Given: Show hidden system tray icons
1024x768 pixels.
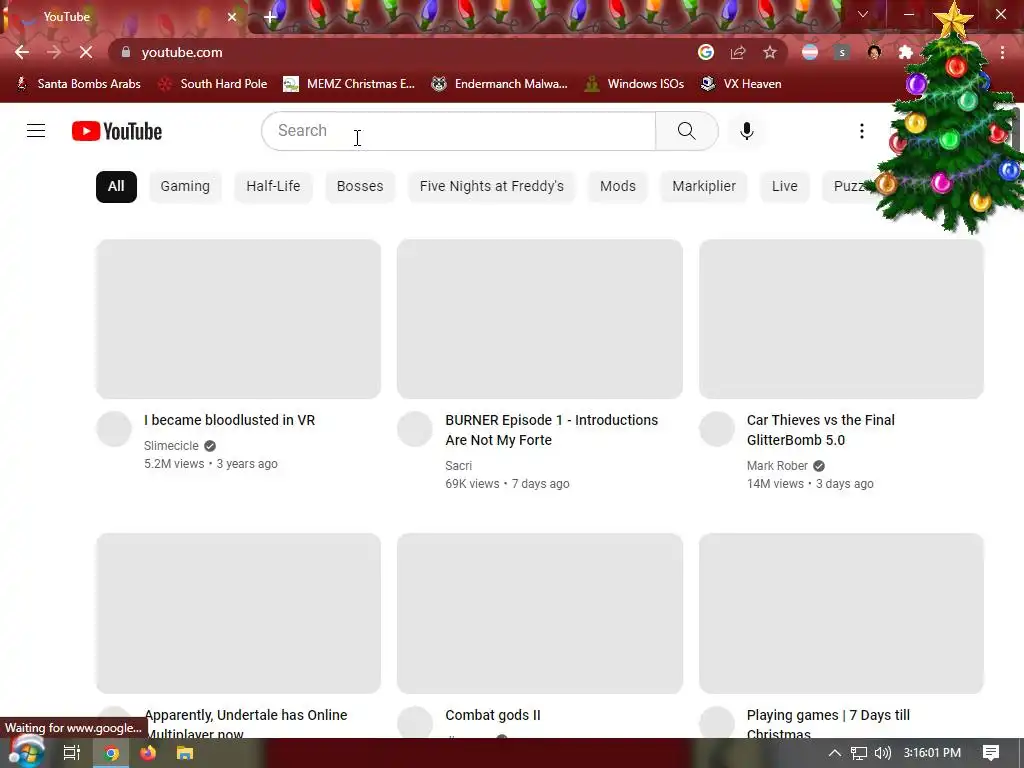Looking at the screenshot, I should coord(835,753).
